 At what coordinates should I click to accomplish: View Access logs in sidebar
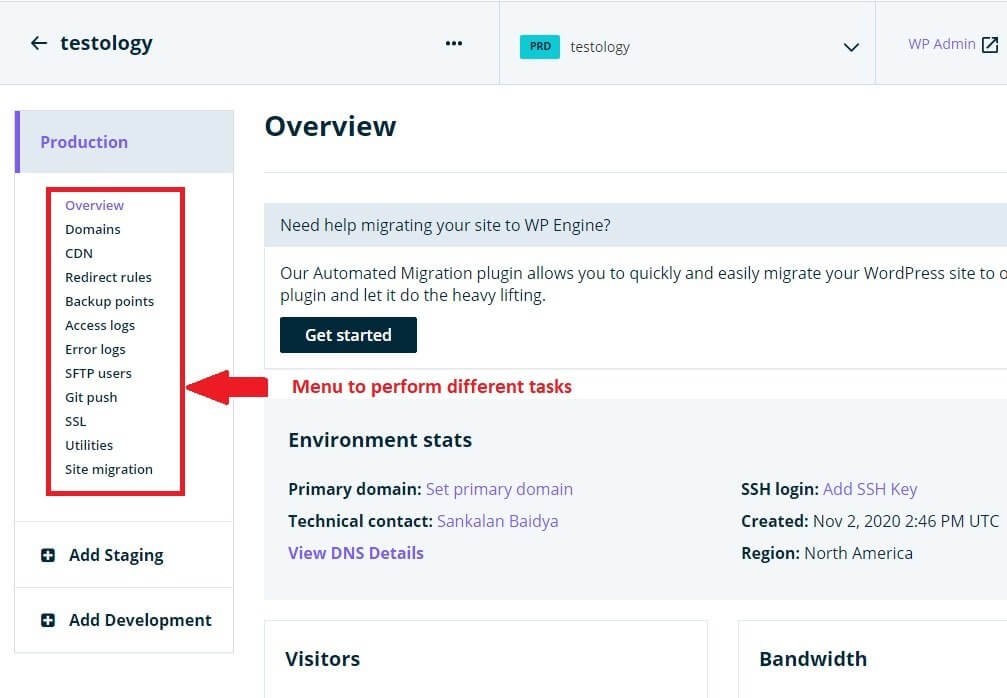tap(100, 326)
